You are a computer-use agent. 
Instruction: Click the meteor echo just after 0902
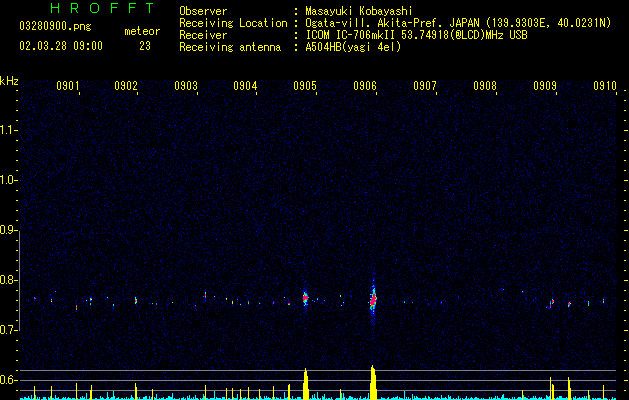point(136,301)
